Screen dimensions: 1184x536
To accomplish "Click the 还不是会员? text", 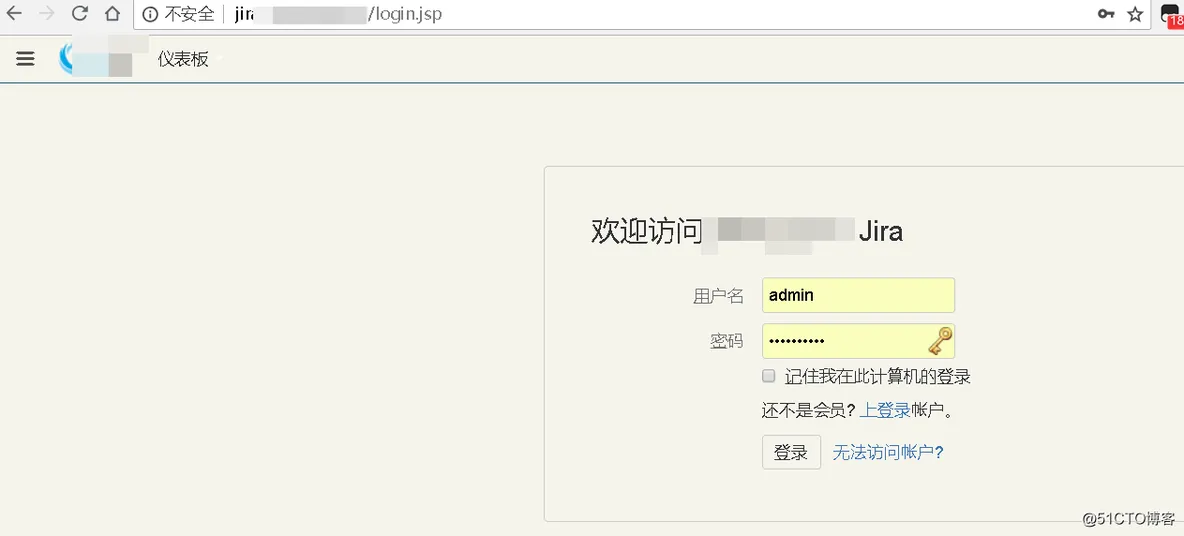I will pyautogui.click(x=809, y=411).
